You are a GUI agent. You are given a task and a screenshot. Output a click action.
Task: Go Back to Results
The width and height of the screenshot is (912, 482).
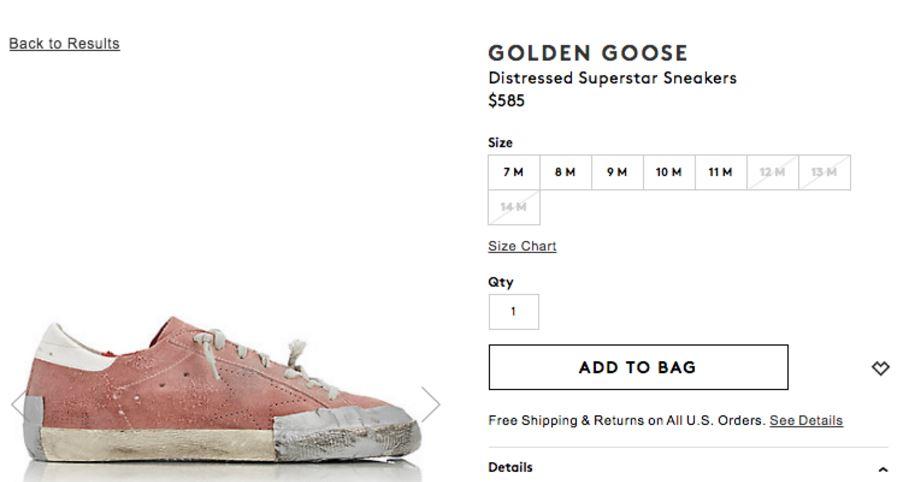64,44
